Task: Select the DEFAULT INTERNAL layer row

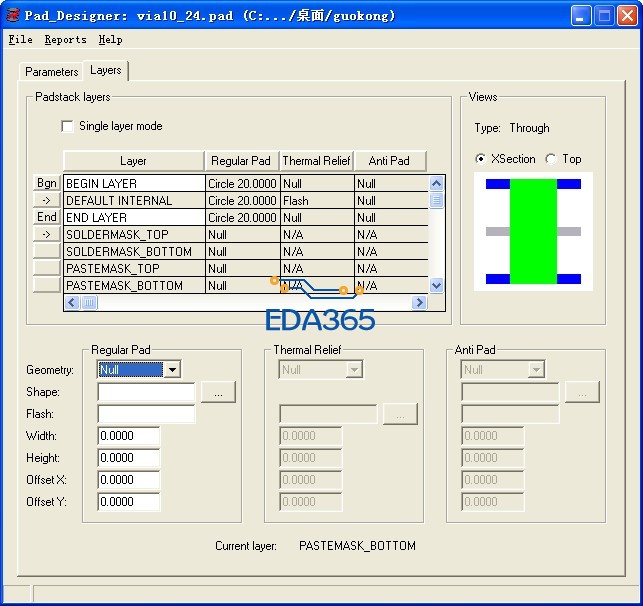Action: [x=246, y=200]
